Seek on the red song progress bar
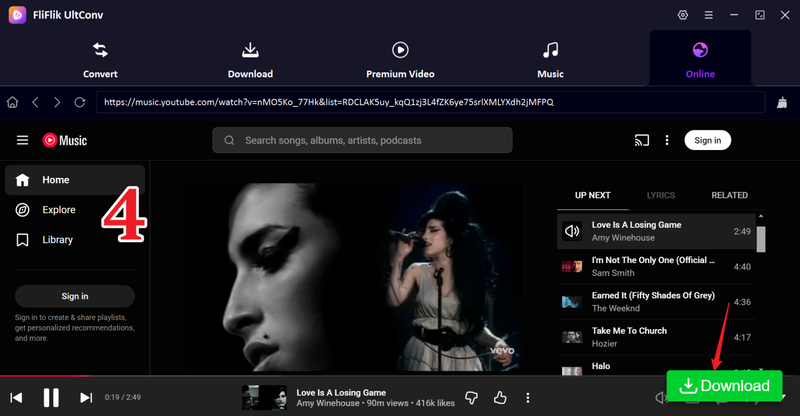Image resolution: width=800 pixels, height=416 pixels. click(44, 376)
